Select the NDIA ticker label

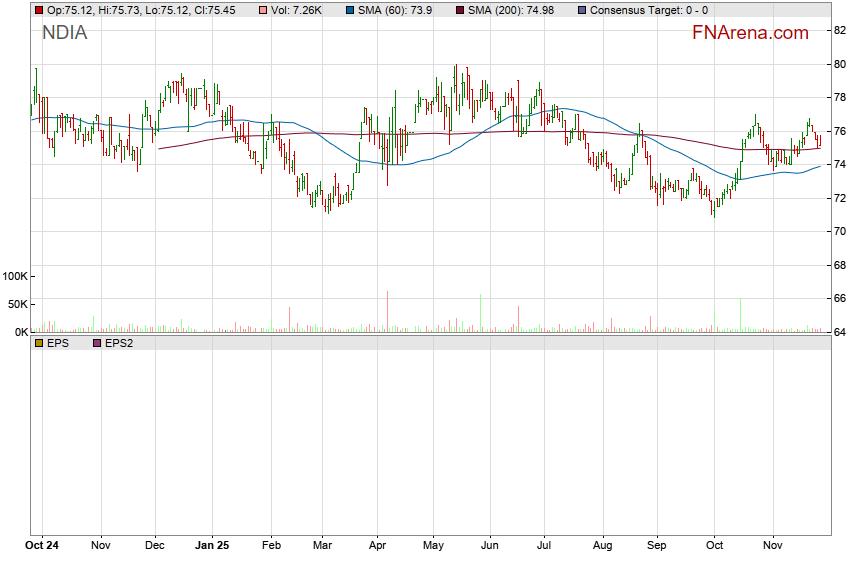coord(64,33)
